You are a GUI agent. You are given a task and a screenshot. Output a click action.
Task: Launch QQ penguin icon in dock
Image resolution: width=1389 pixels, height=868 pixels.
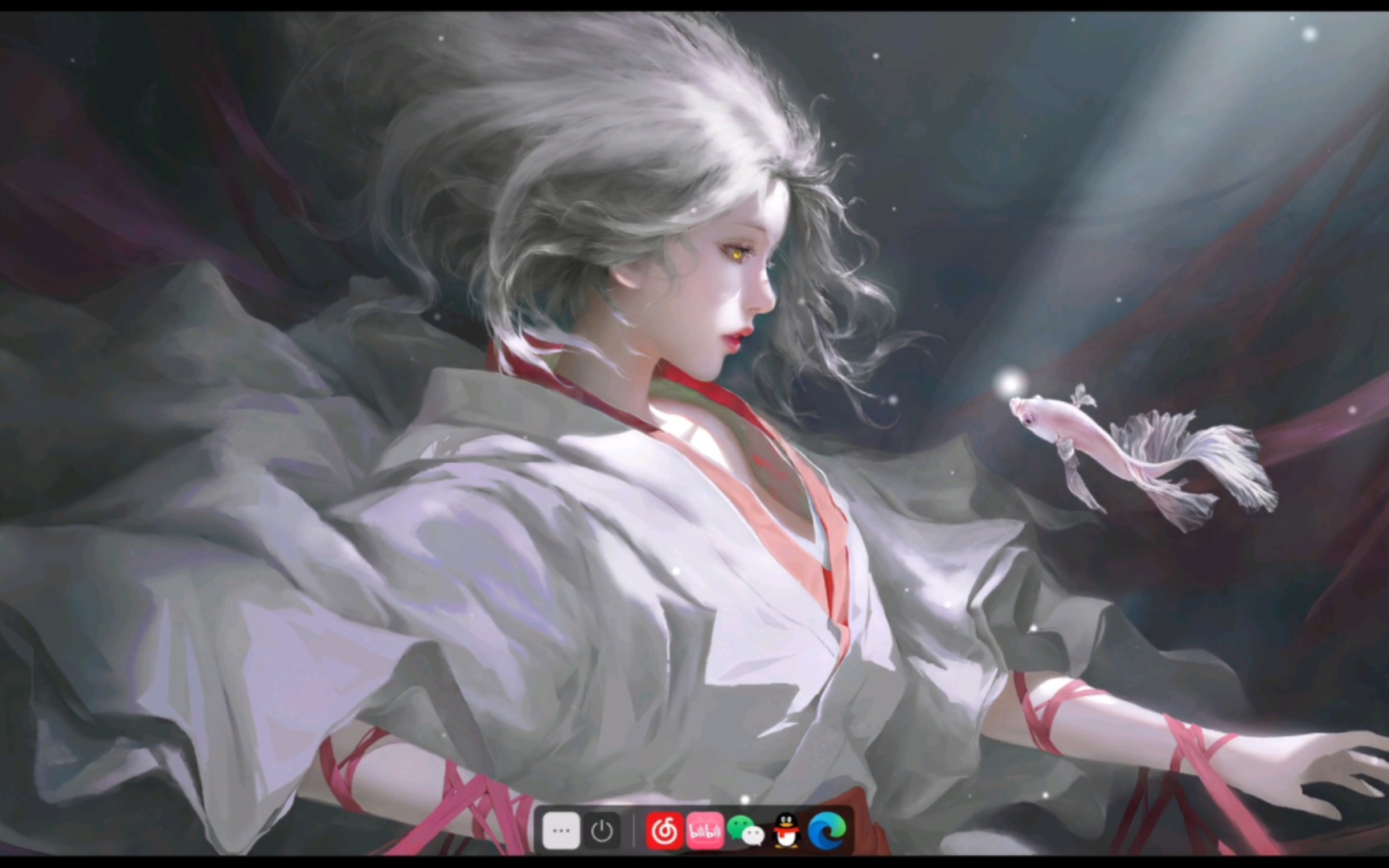pyautogui.click(x=786, y=831)
